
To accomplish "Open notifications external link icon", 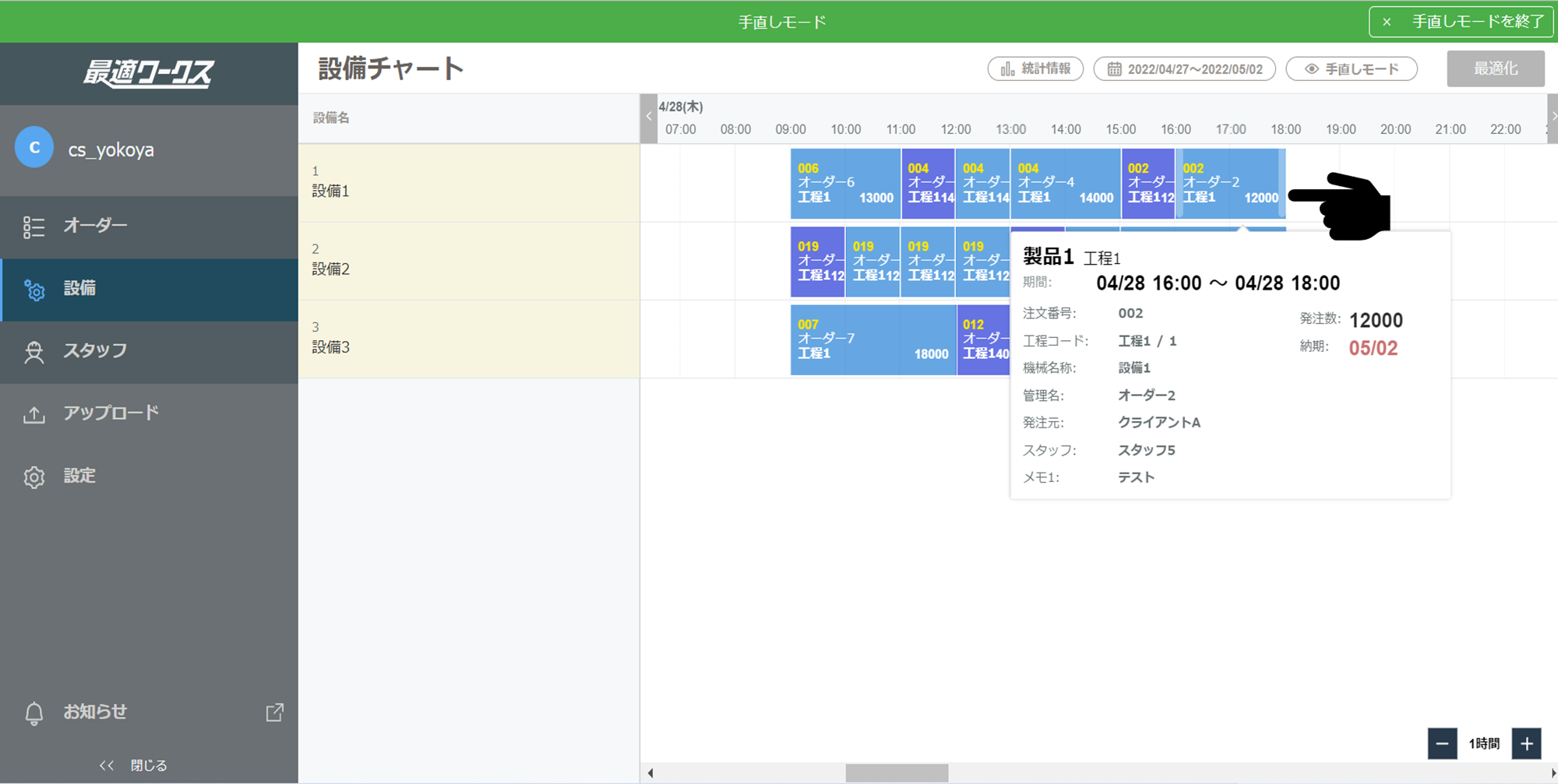I will coord(274,712).
